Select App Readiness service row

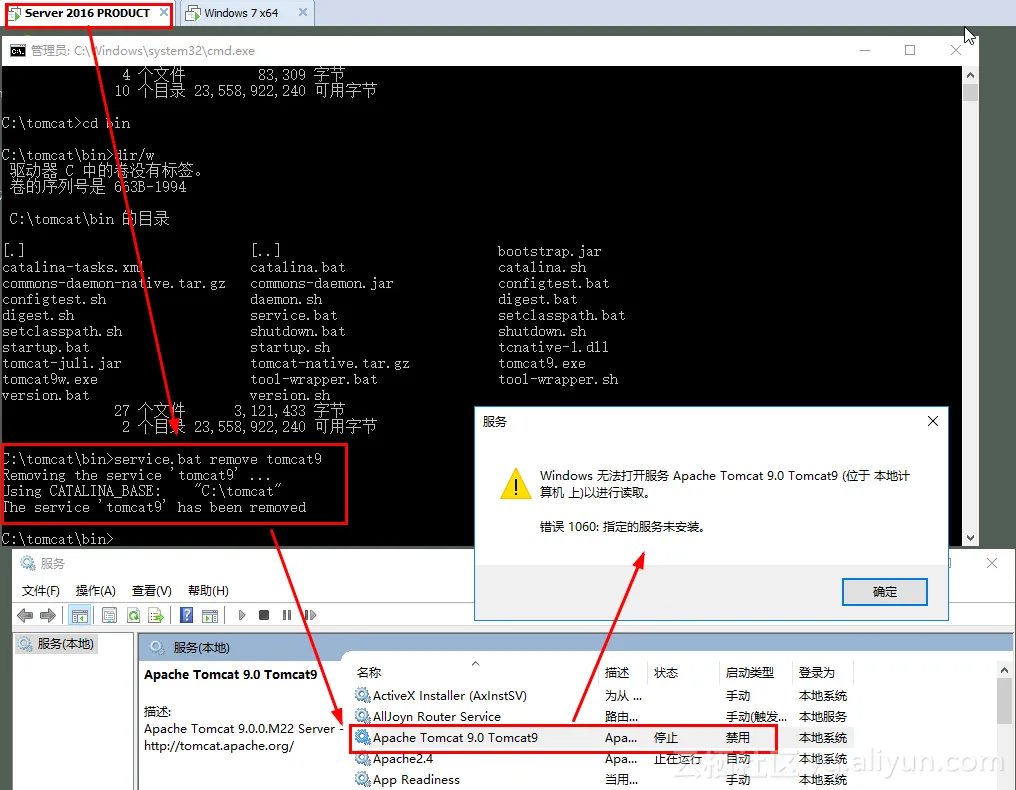coord(416,780)
